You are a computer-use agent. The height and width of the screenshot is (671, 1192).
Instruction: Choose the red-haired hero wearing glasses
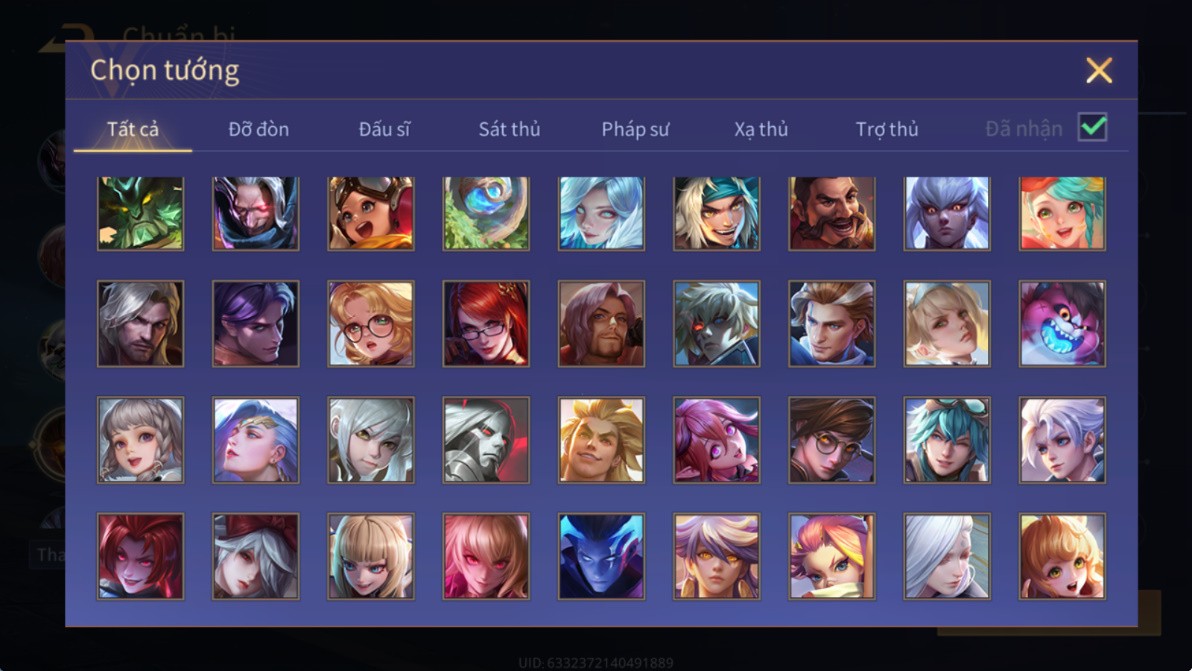point(486,324)
